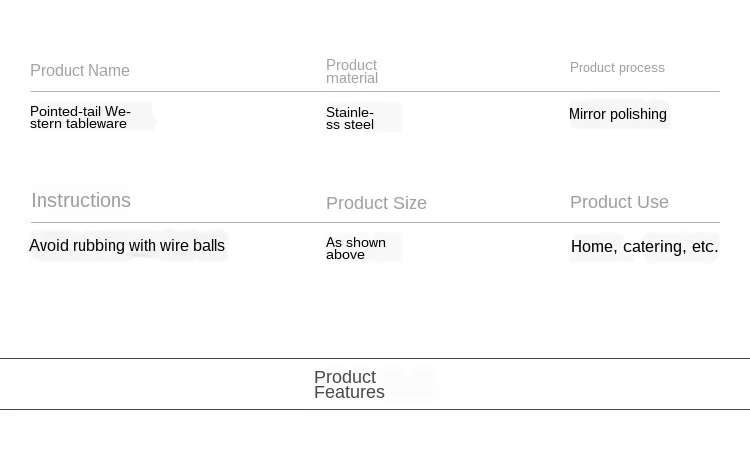The height and width of the screenshot is (468, 750).
Task: Click the Product material header label
Action: [352, 72]
